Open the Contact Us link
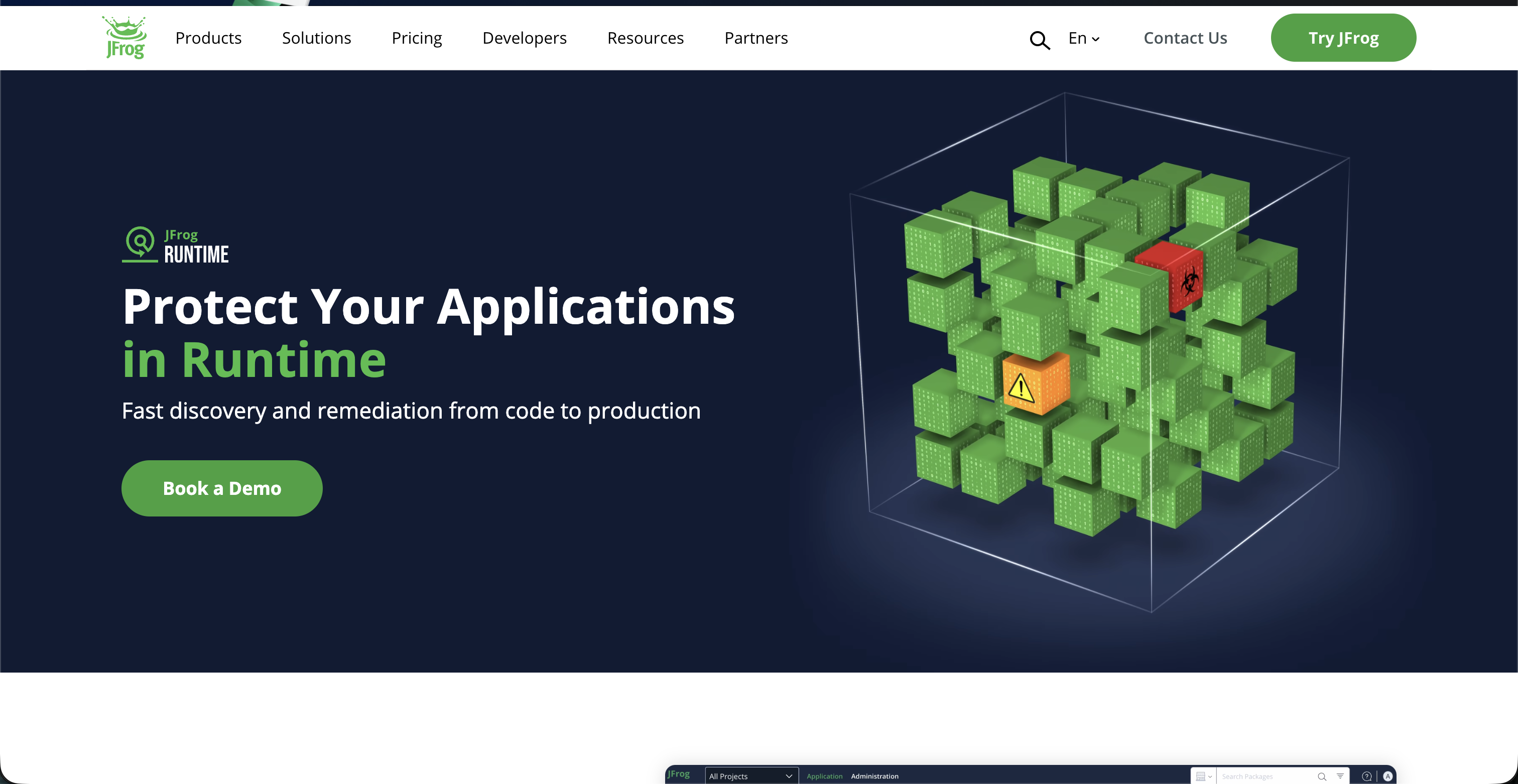Viewport: 1518px width, 784px height. pos(1185,38)
